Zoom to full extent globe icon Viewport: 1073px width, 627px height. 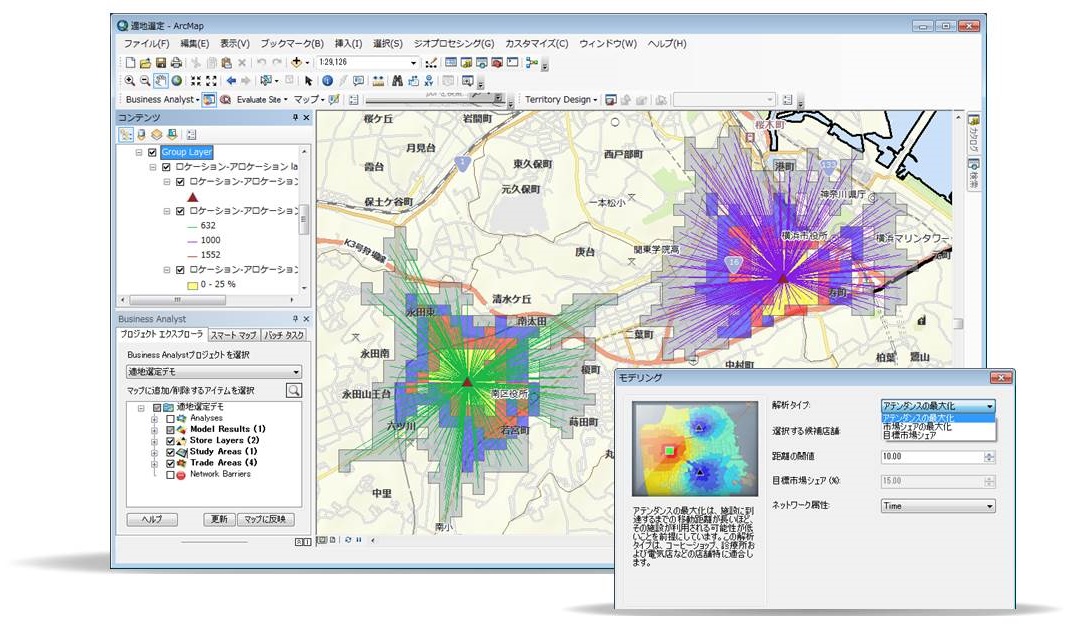[177, 81]
